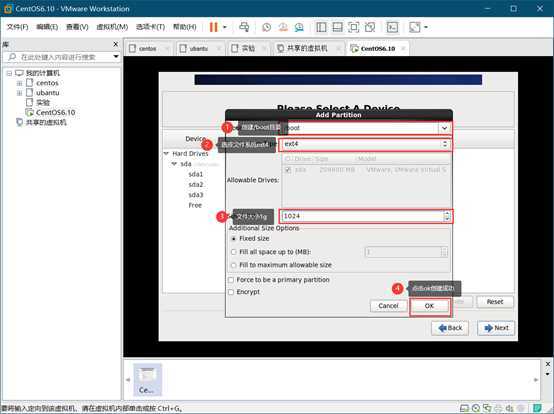The width and height of the screenshot is (554, 414).
Task: Open the snapshot manager icon in the toolbar
Action: 299,27
